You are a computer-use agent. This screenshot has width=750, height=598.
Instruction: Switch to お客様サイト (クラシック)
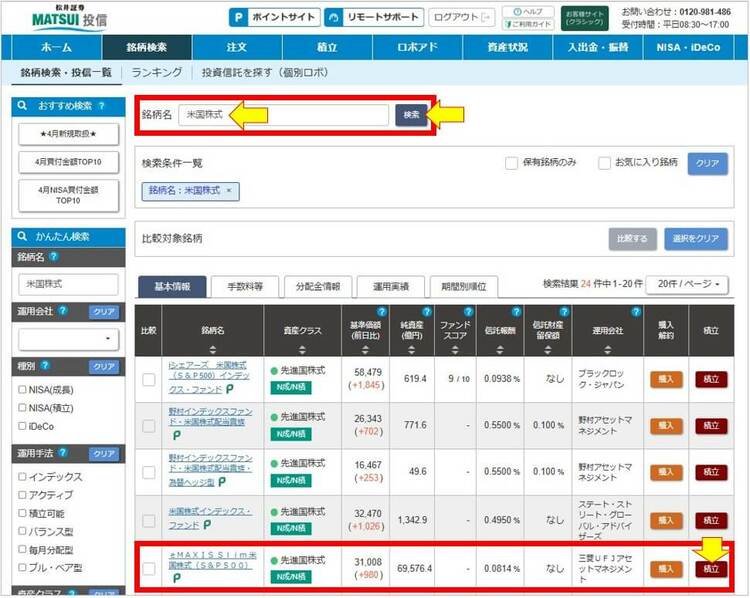(x=585, y=18)
